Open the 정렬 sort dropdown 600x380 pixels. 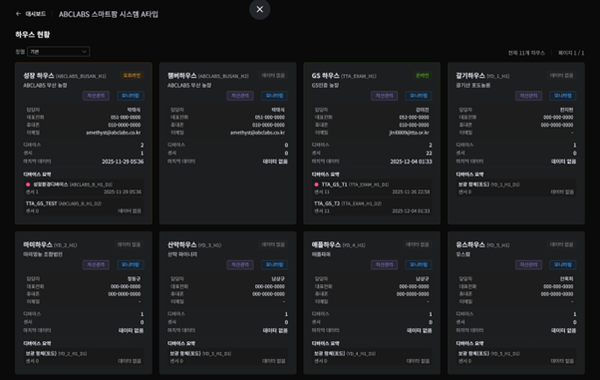59,52
